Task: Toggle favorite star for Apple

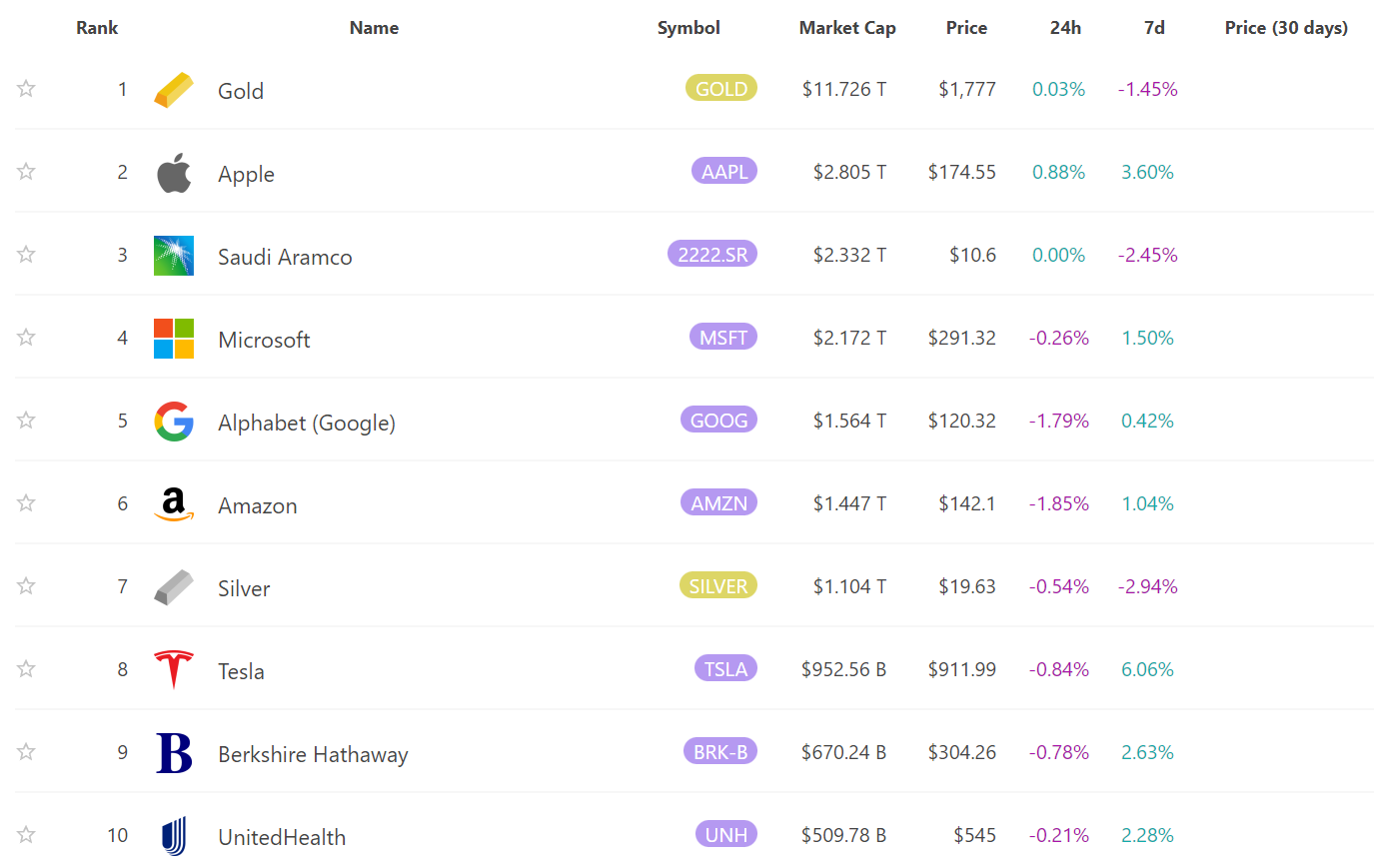Action: tap(26, 172)
